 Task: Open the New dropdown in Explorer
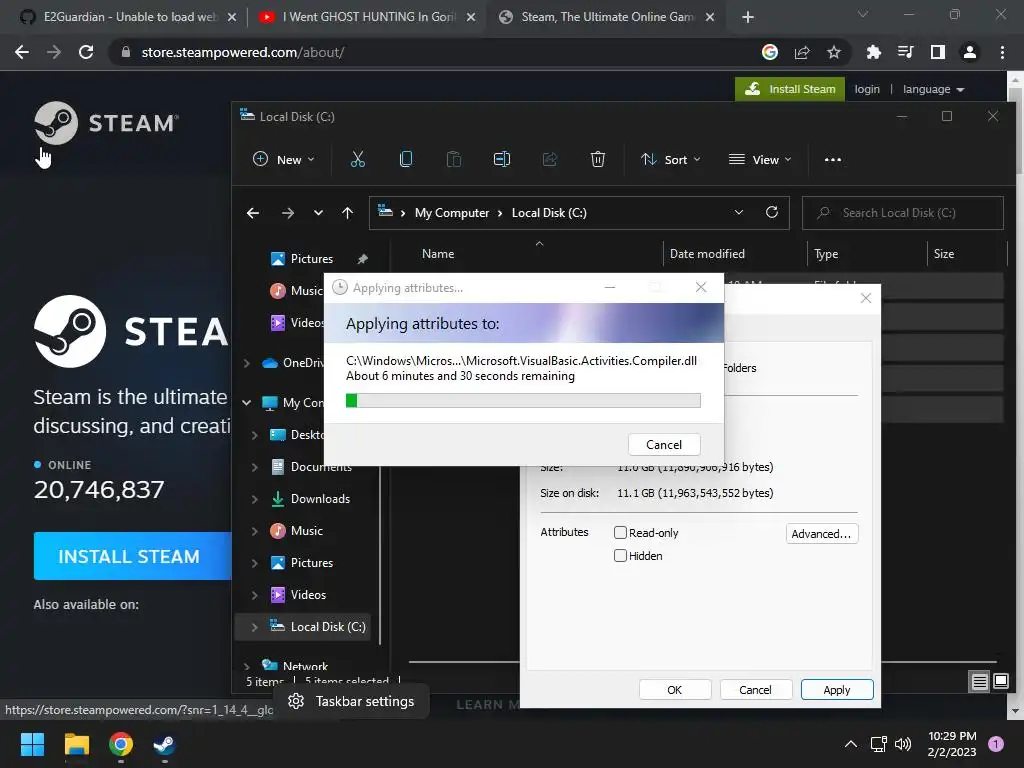(x=284, y=159)
